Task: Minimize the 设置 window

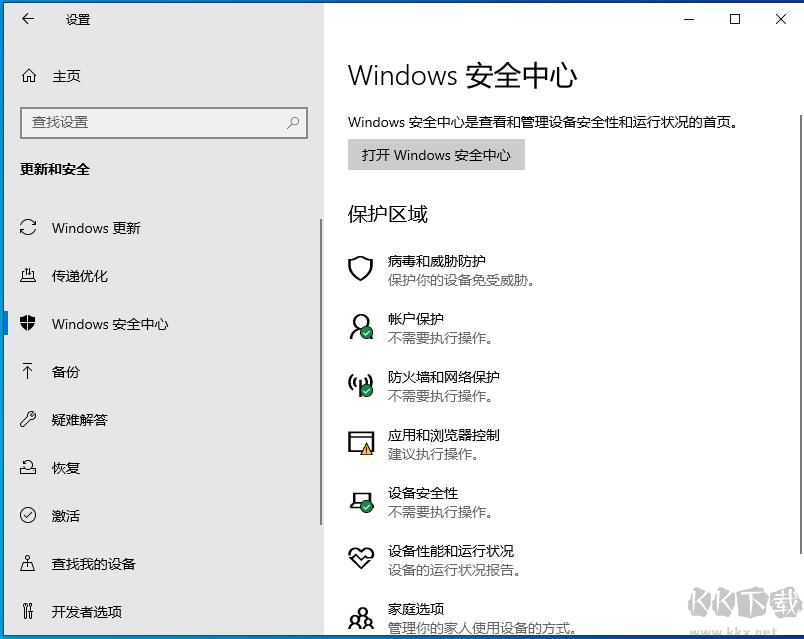Action: click(689, 19)
